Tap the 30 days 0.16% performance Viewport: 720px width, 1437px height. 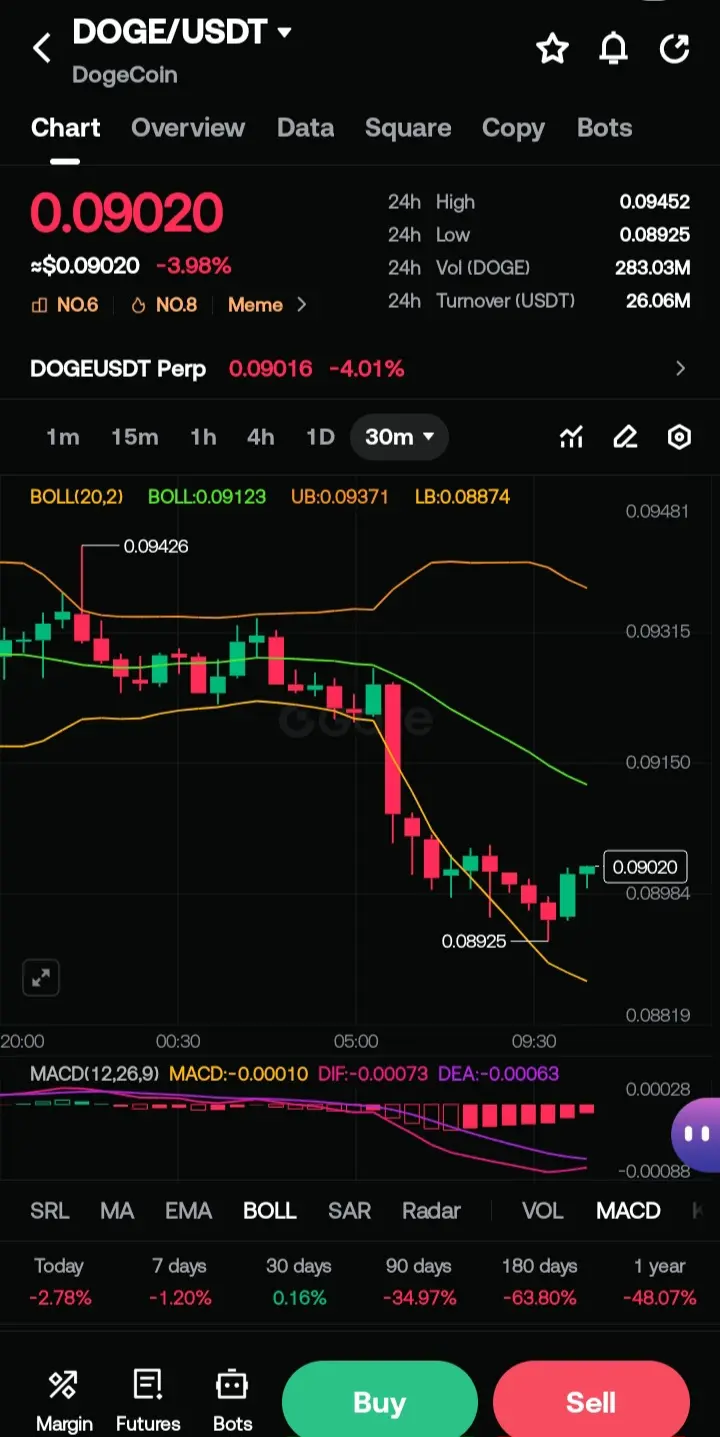(x=299, y=1282)
